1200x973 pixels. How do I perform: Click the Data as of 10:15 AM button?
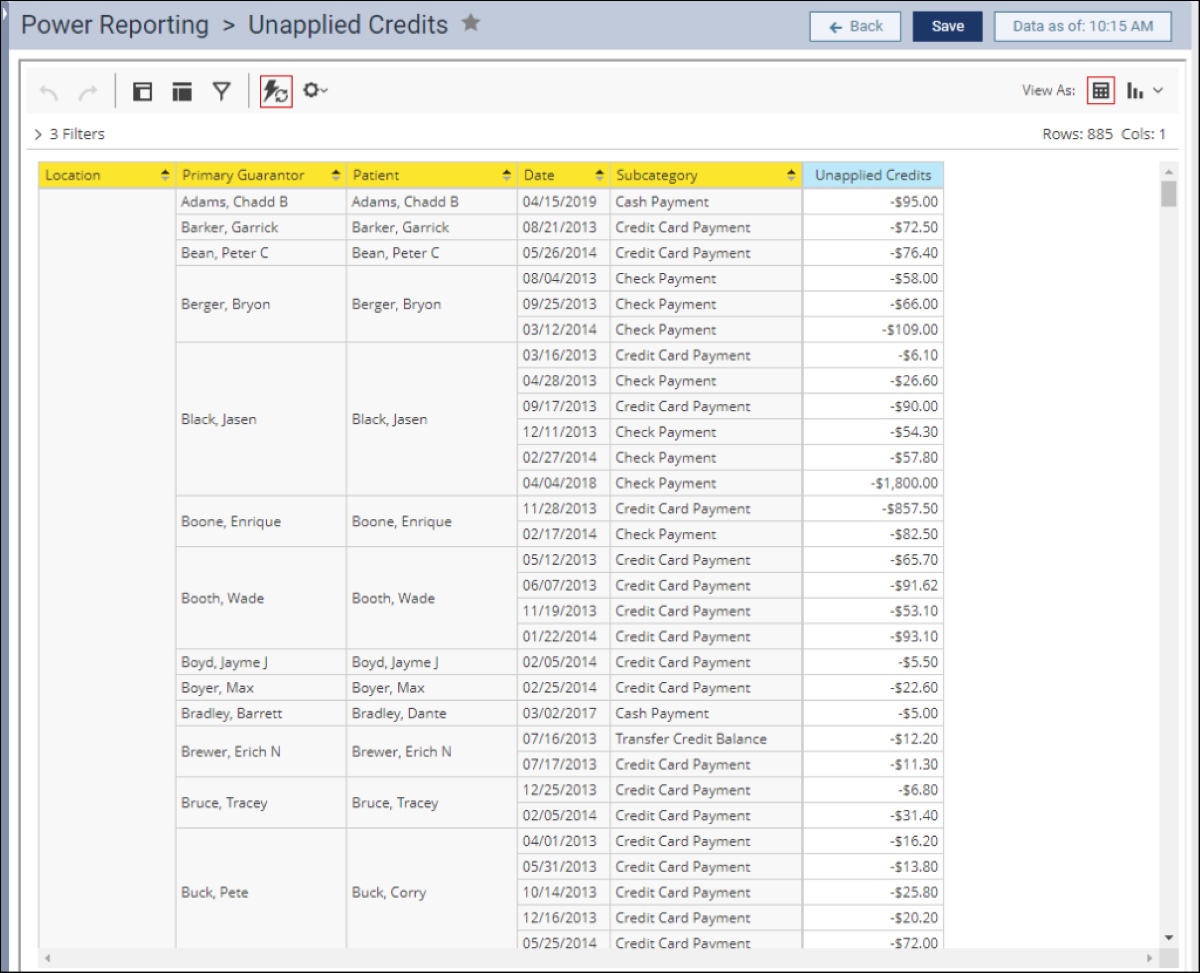pos(1082,27)
